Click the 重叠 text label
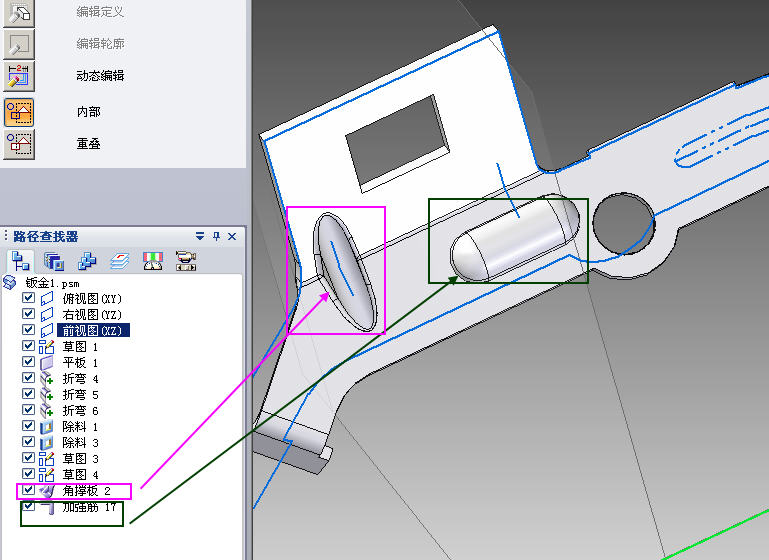Screen dimensions: 769x560 88,144
